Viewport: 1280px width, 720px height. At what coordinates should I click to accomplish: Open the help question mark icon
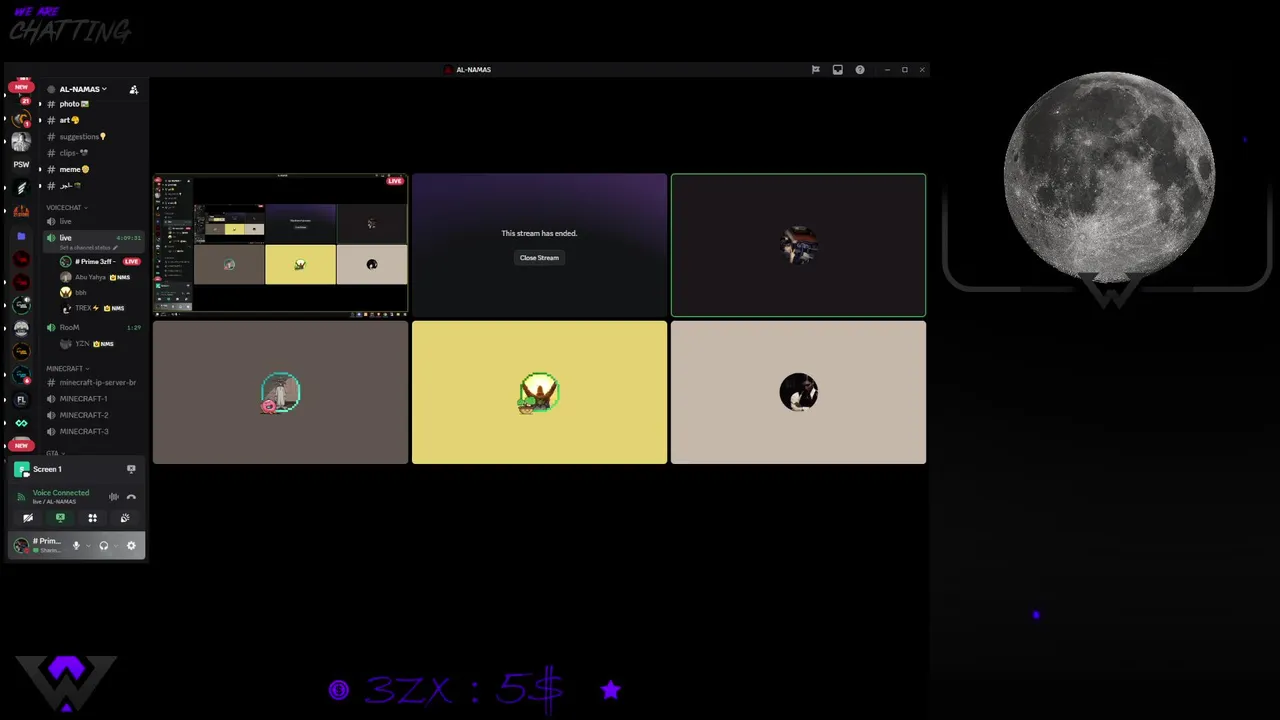pos(859,70)
